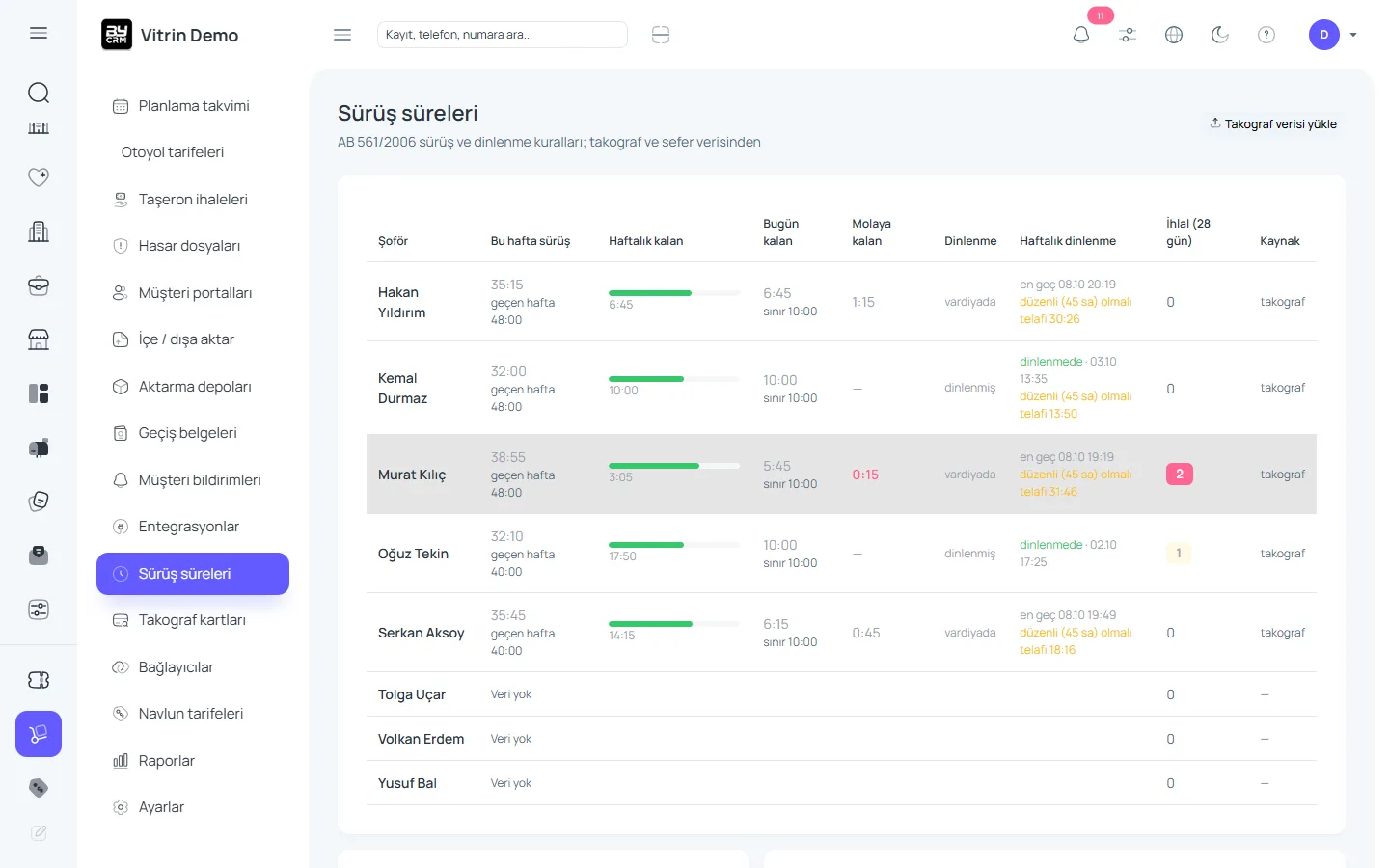Open the heart-plus icon in the rail
1389x868 pixels.
coord(39,176)
